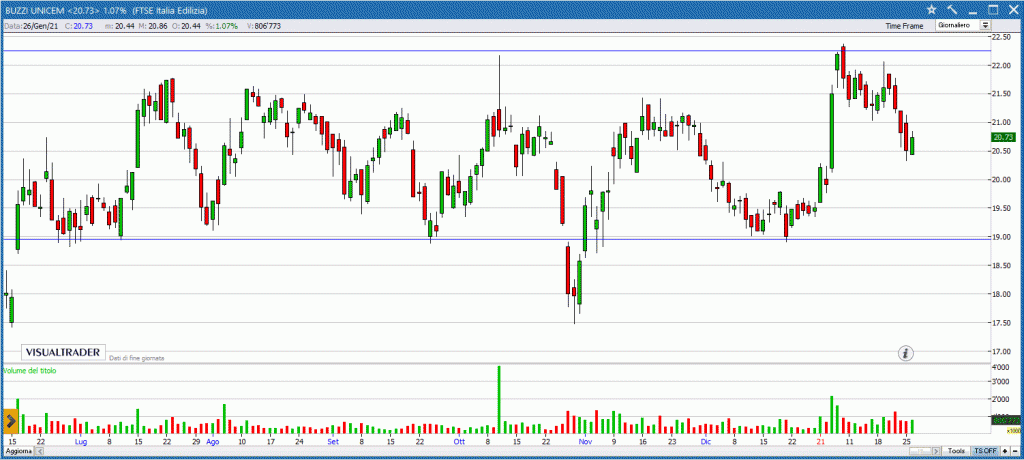Open the Time Frame dropdown arrow
The height and width of the screenshot is (460, 1024).
pyautogui.click(x=985, y=25)
